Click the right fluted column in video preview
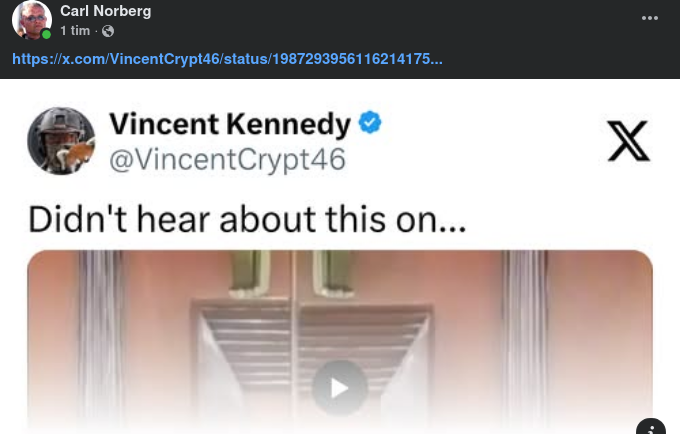Screen dimensions: 680x434 525,338
